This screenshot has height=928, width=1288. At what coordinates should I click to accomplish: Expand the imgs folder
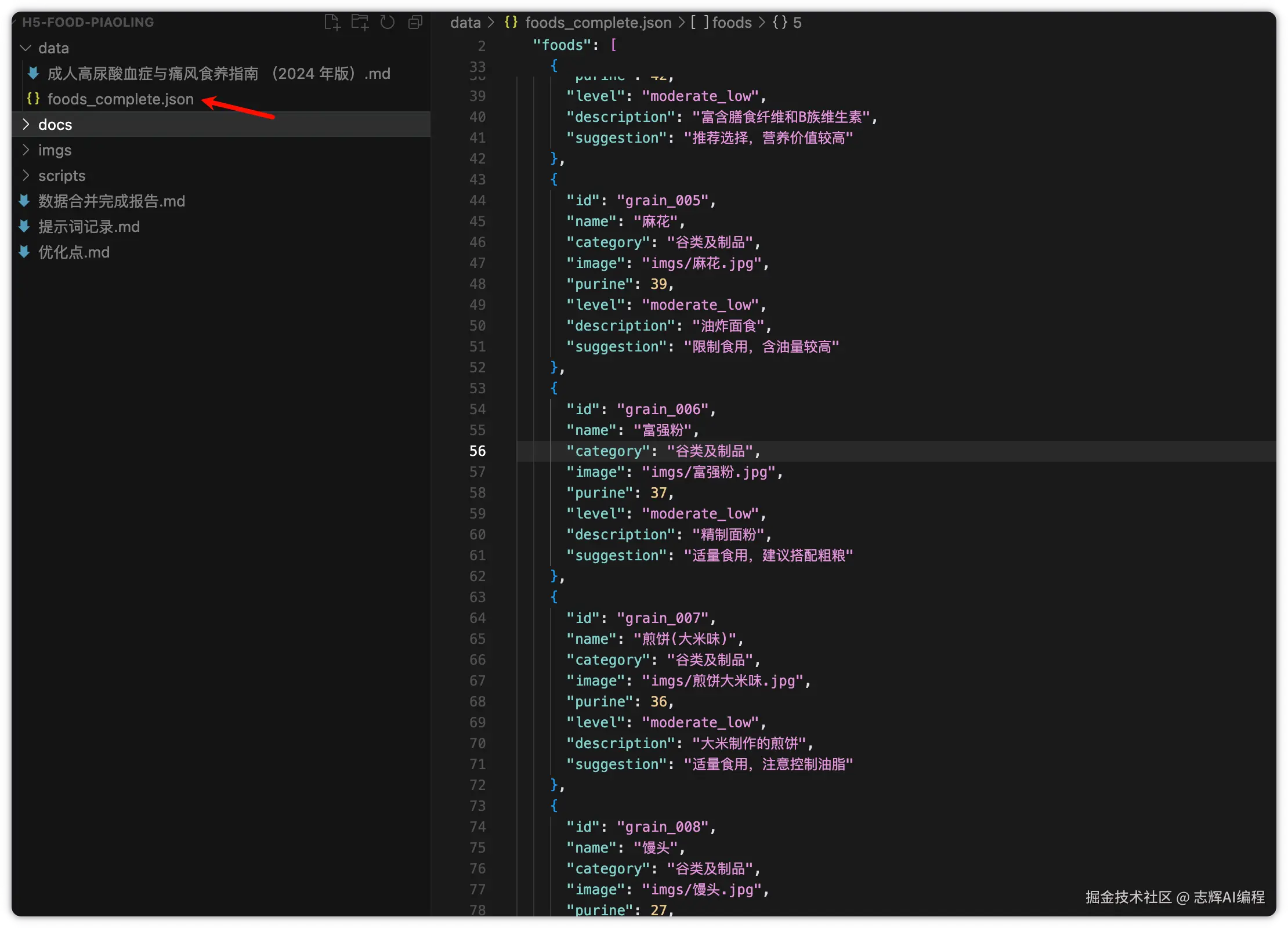pyautogui.click(x=26, y=150)
